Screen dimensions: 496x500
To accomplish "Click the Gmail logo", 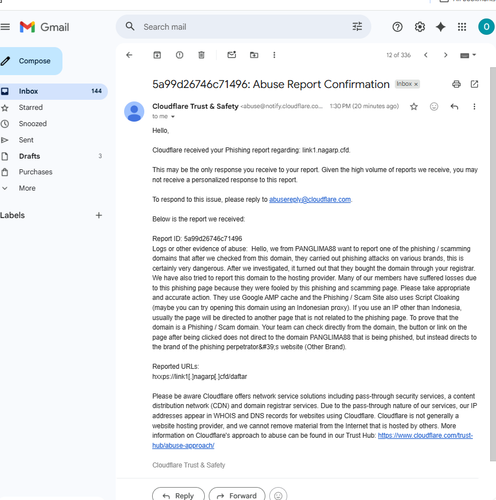I will pos(44,27).
